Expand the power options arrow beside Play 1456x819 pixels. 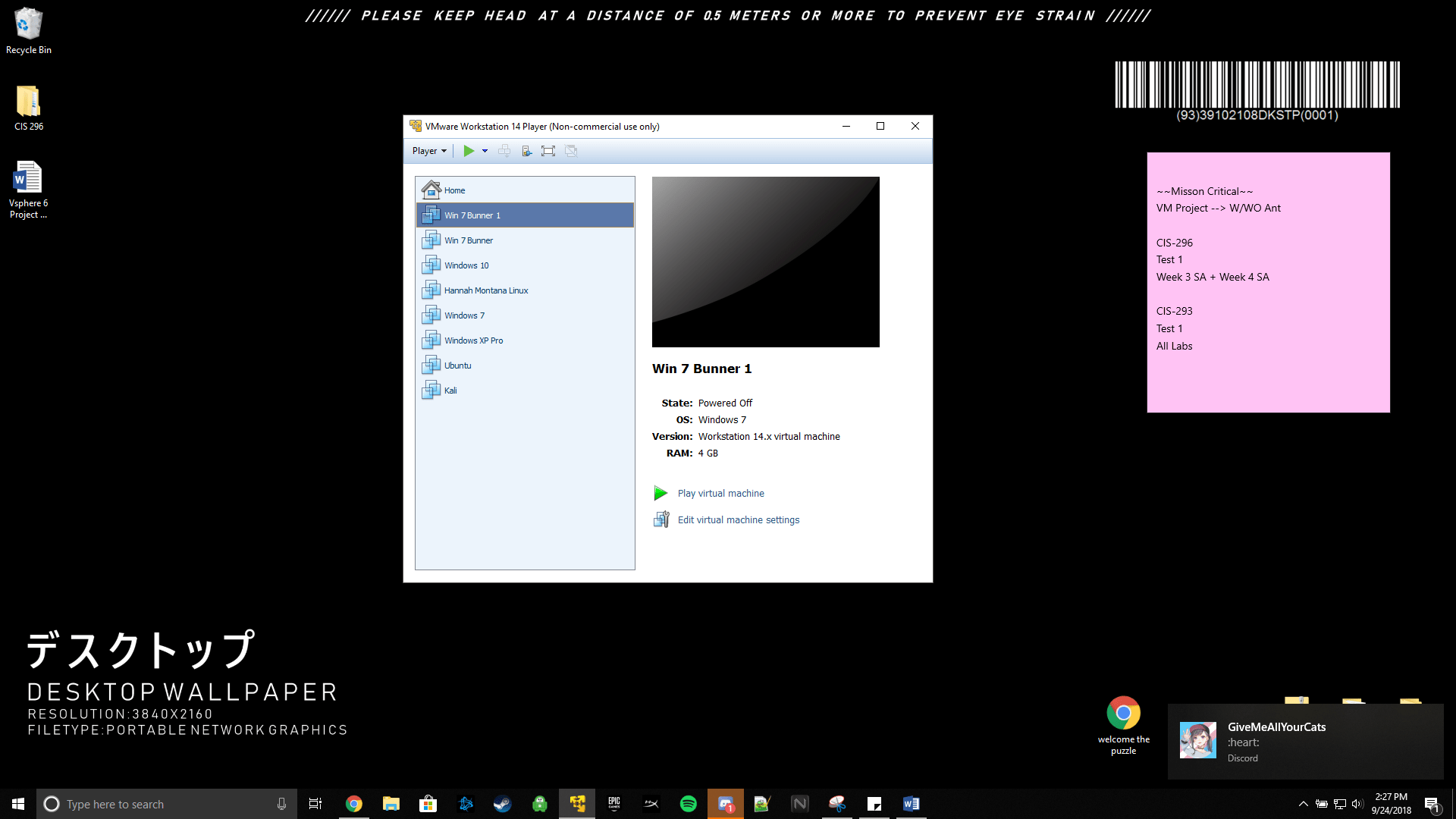tap(485, 151)
